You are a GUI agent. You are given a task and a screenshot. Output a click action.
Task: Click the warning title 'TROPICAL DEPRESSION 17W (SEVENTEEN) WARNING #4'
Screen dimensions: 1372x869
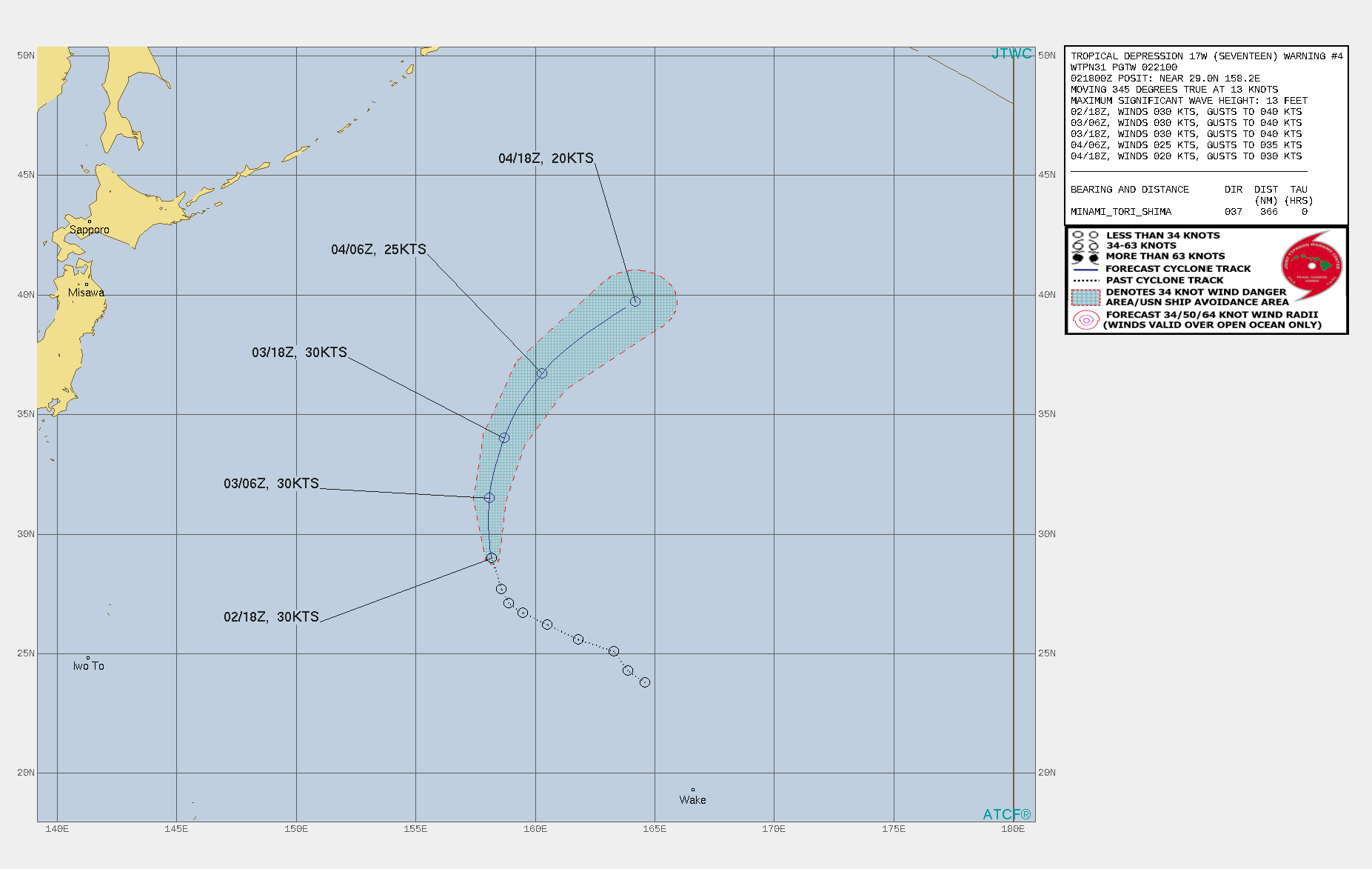click(x=1206, y=56)
